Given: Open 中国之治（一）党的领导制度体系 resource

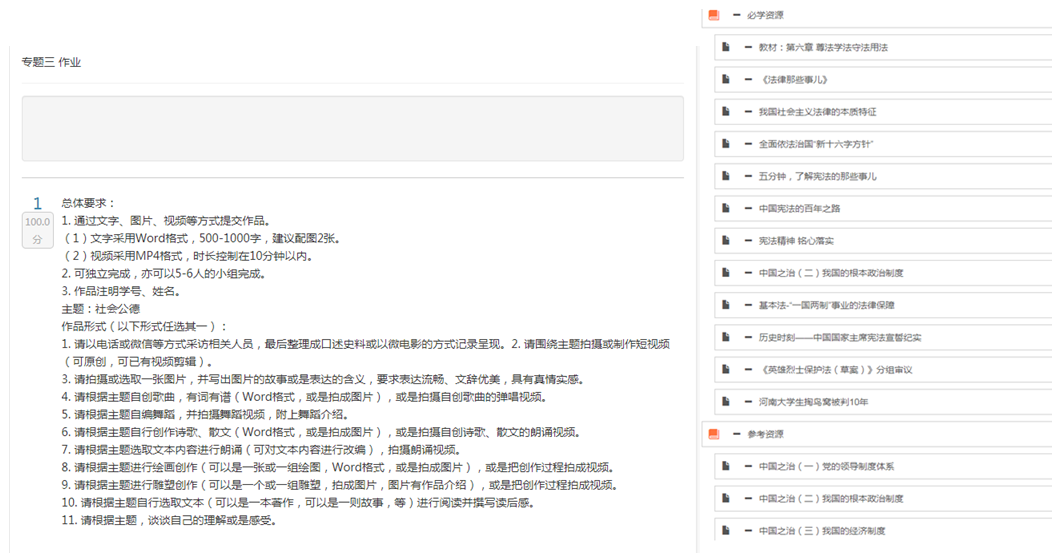Looking at the screenshot, I should [826, 466].
